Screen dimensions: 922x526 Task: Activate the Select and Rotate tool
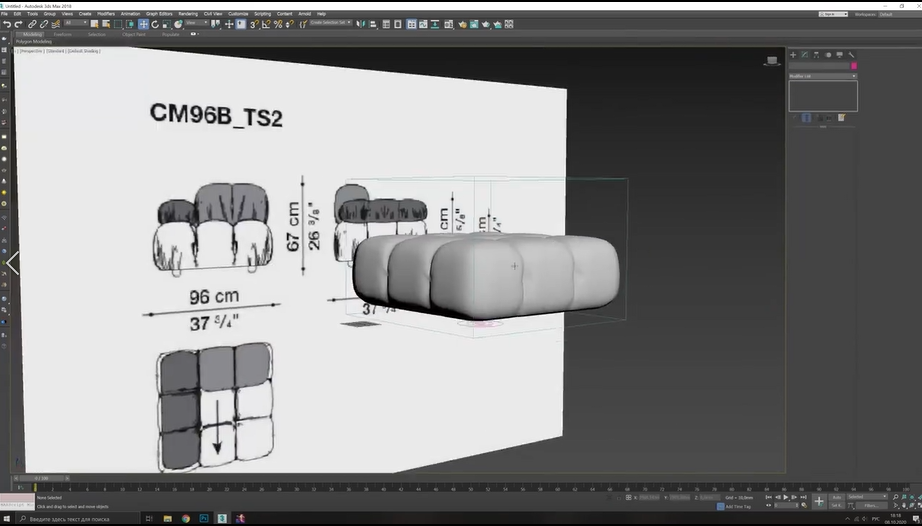[x=155, y=24]
